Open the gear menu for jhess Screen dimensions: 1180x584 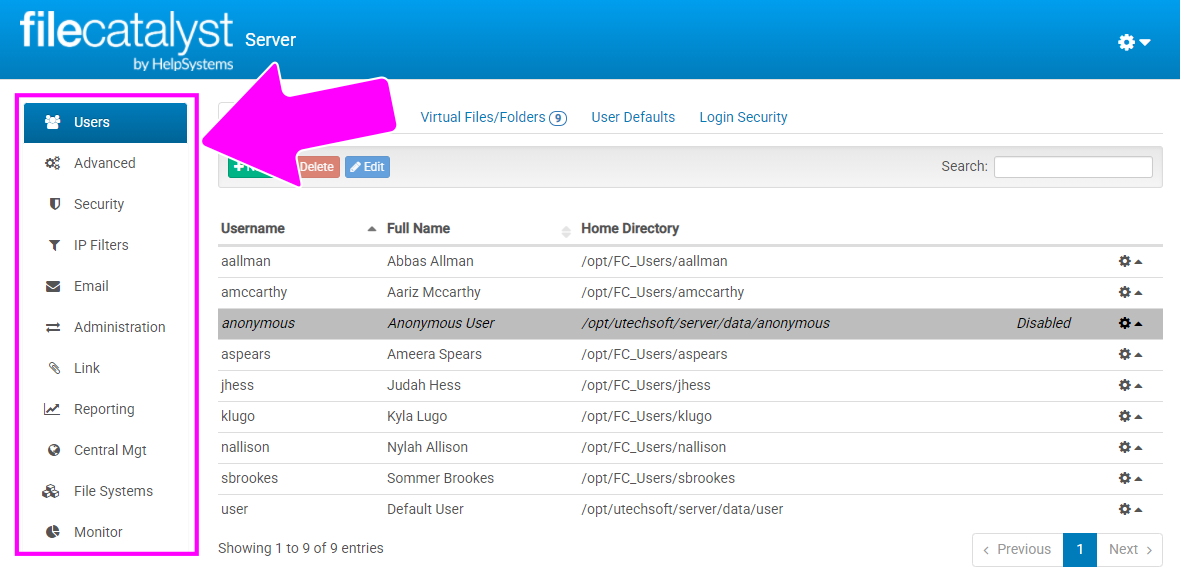1130,385
